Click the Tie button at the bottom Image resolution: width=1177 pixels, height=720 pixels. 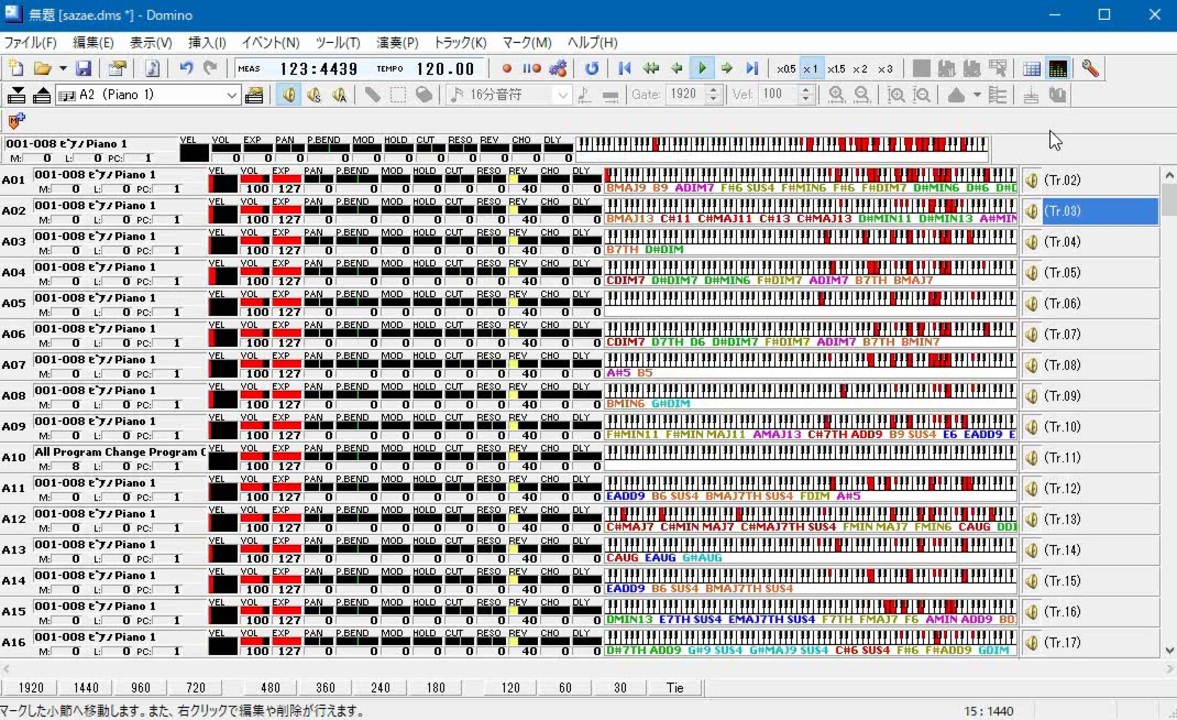(675, 688)
